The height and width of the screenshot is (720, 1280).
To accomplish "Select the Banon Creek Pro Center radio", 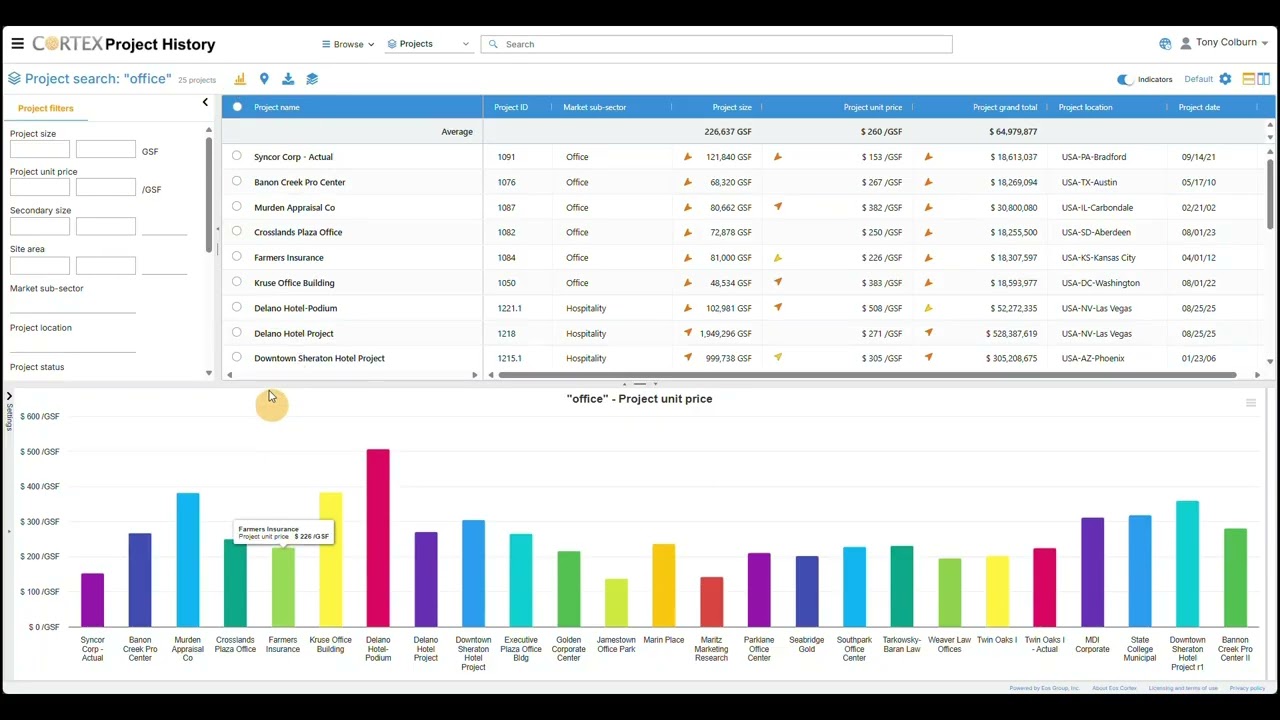I will (237, 181).
